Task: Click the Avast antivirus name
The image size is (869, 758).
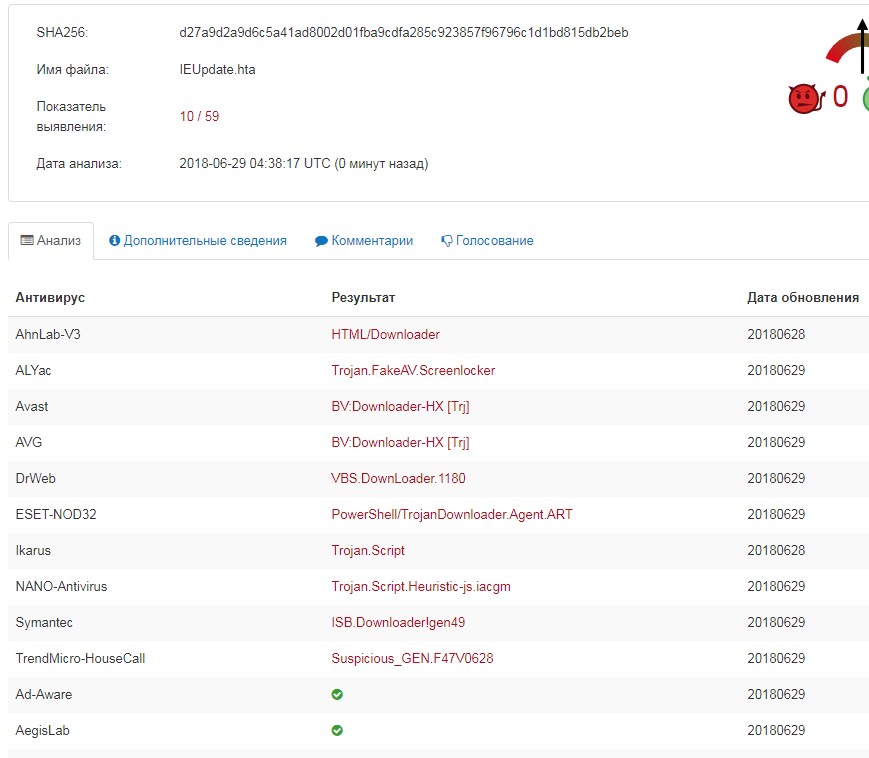Action: 32,406
